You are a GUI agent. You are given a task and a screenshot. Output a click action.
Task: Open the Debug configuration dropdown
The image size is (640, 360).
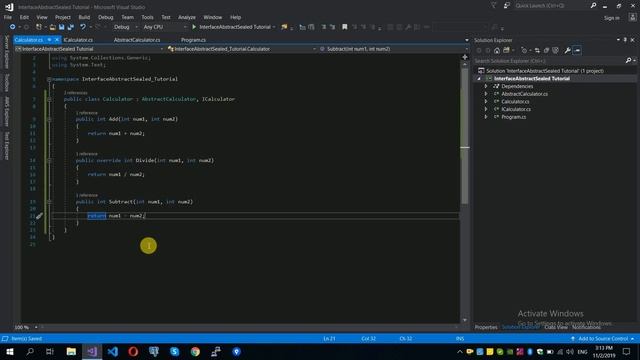(125, 27)
